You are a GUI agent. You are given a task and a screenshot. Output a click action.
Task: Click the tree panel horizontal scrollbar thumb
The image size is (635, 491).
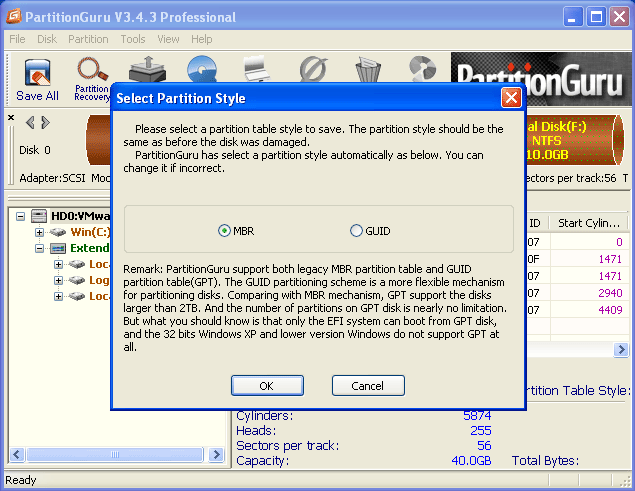[x=115, y=455]
